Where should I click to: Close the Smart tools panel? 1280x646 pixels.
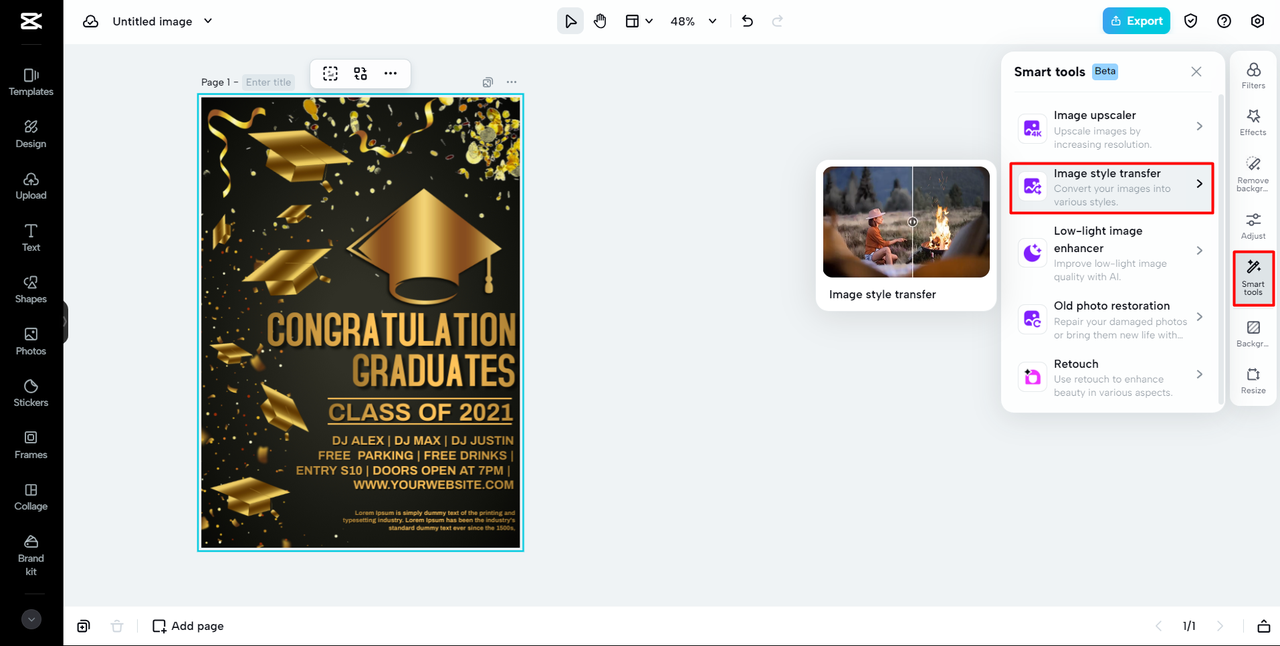(1196, 72)
